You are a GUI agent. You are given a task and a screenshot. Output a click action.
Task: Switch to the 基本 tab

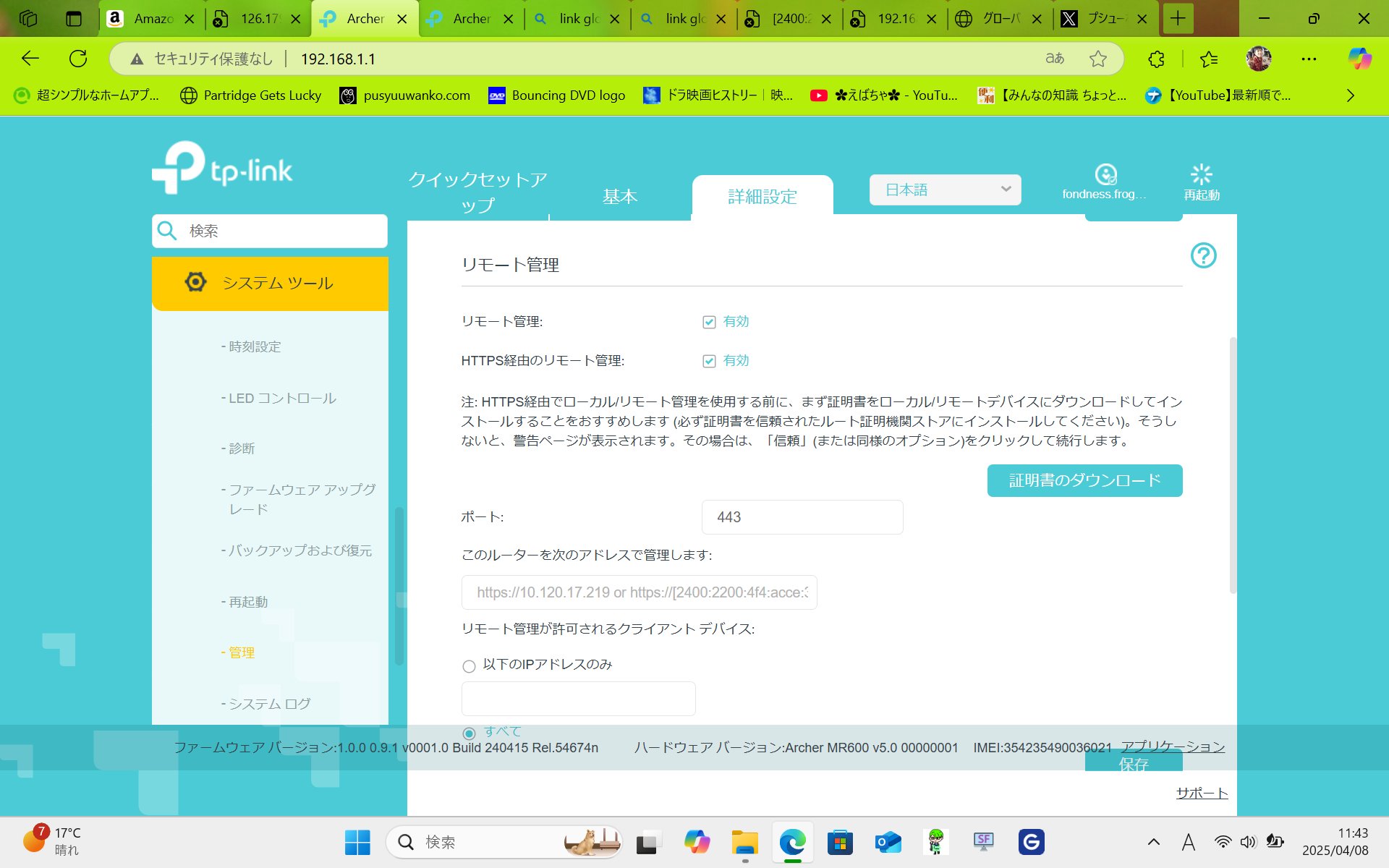[x=619, y=195]
